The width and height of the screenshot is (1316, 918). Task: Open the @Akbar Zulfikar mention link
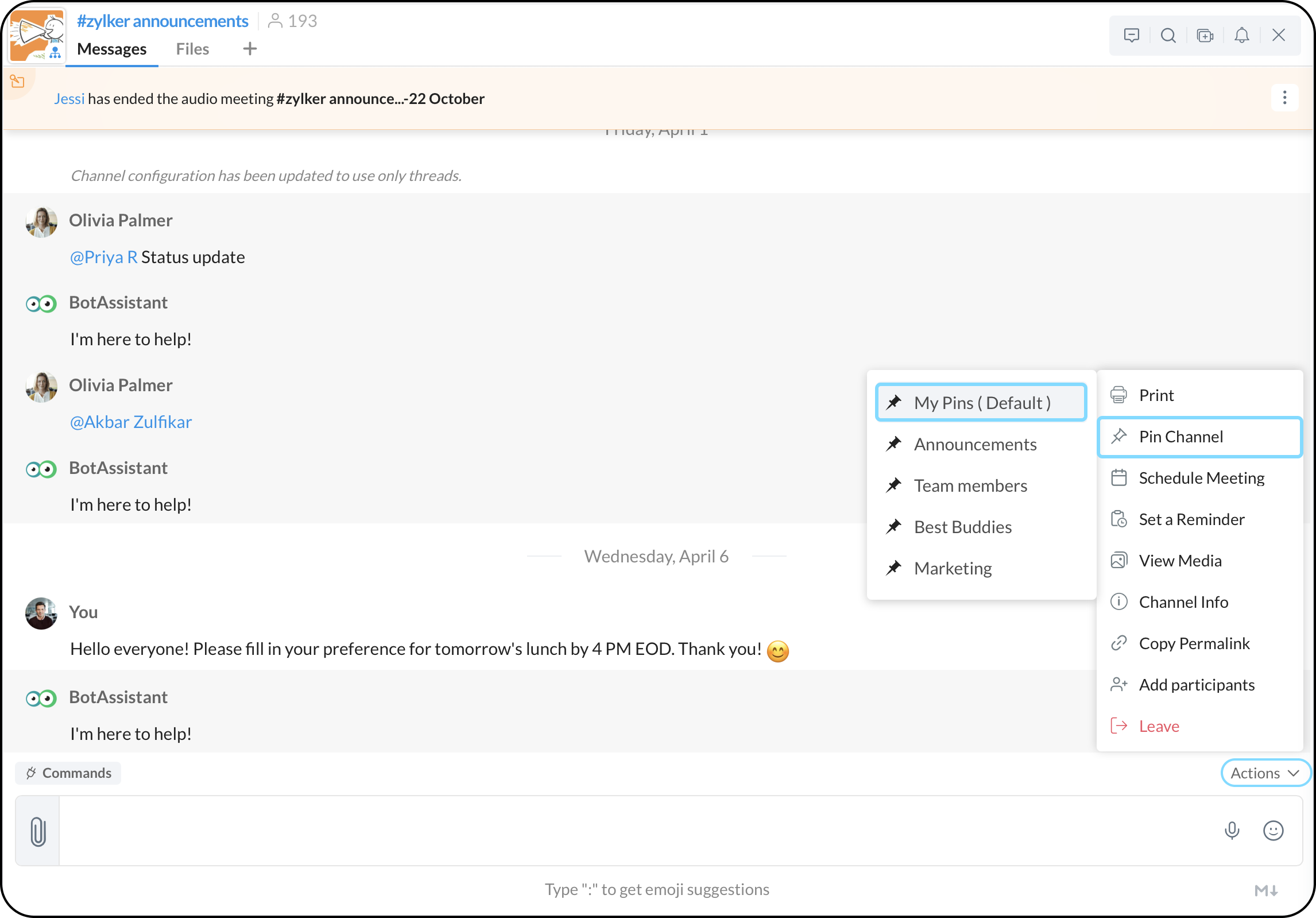click(130, 422)
